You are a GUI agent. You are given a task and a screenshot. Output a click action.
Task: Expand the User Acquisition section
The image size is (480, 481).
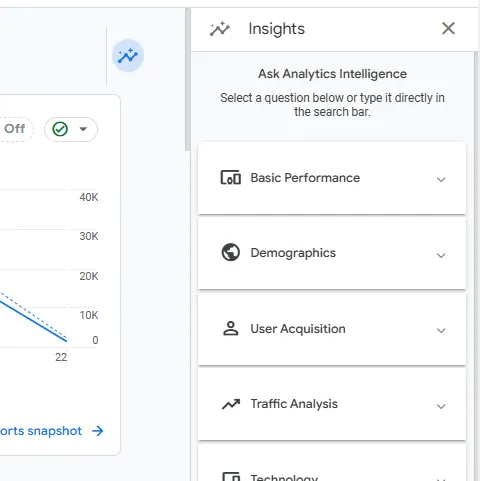tap(441, 330)
